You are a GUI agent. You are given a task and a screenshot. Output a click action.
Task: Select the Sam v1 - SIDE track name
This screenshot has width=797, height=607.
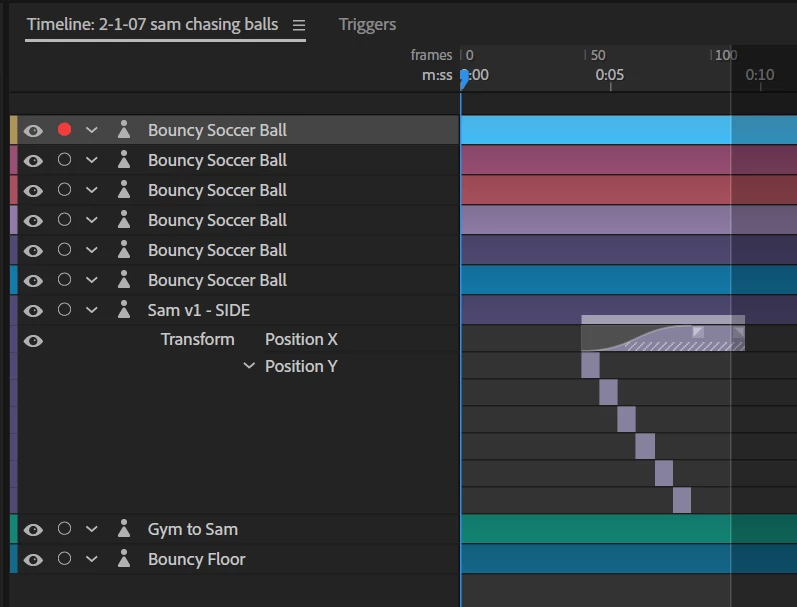click(199, 310)
